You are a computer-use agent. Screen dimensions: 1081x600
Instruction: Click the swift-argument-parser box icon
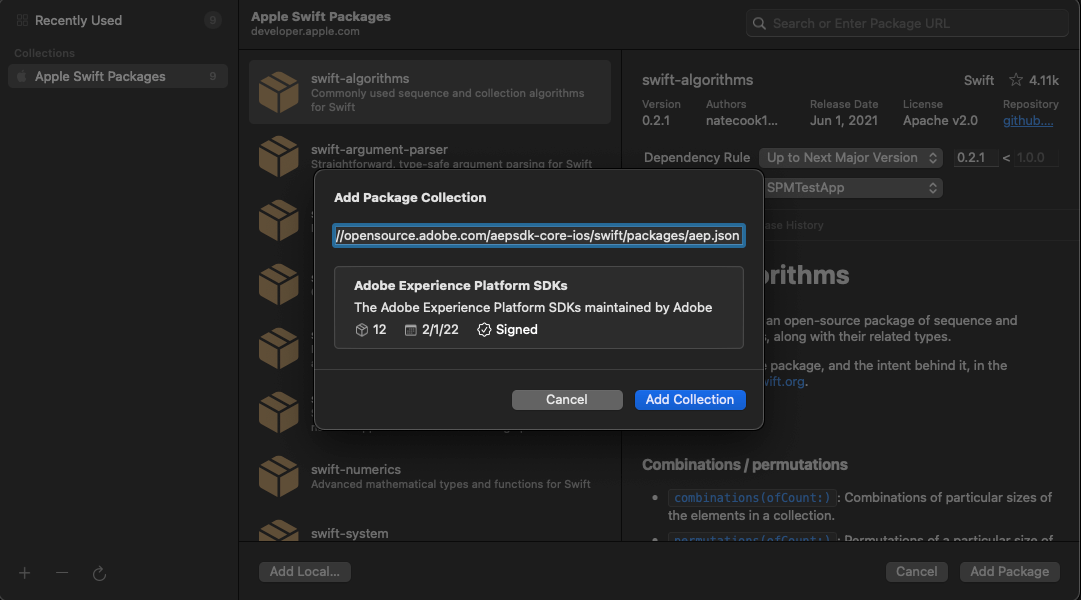pos(279,156)
